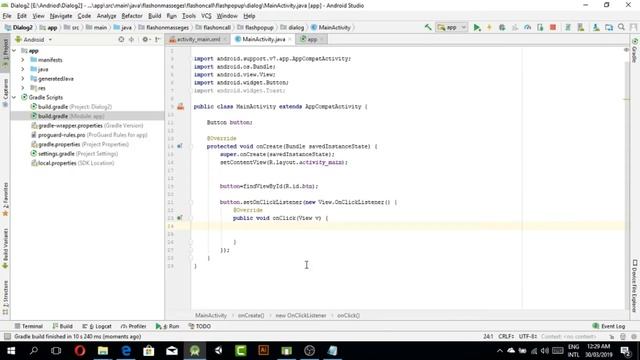Open the app run configuration dropdown
640x360 pixels.
(x=452, y=27)
